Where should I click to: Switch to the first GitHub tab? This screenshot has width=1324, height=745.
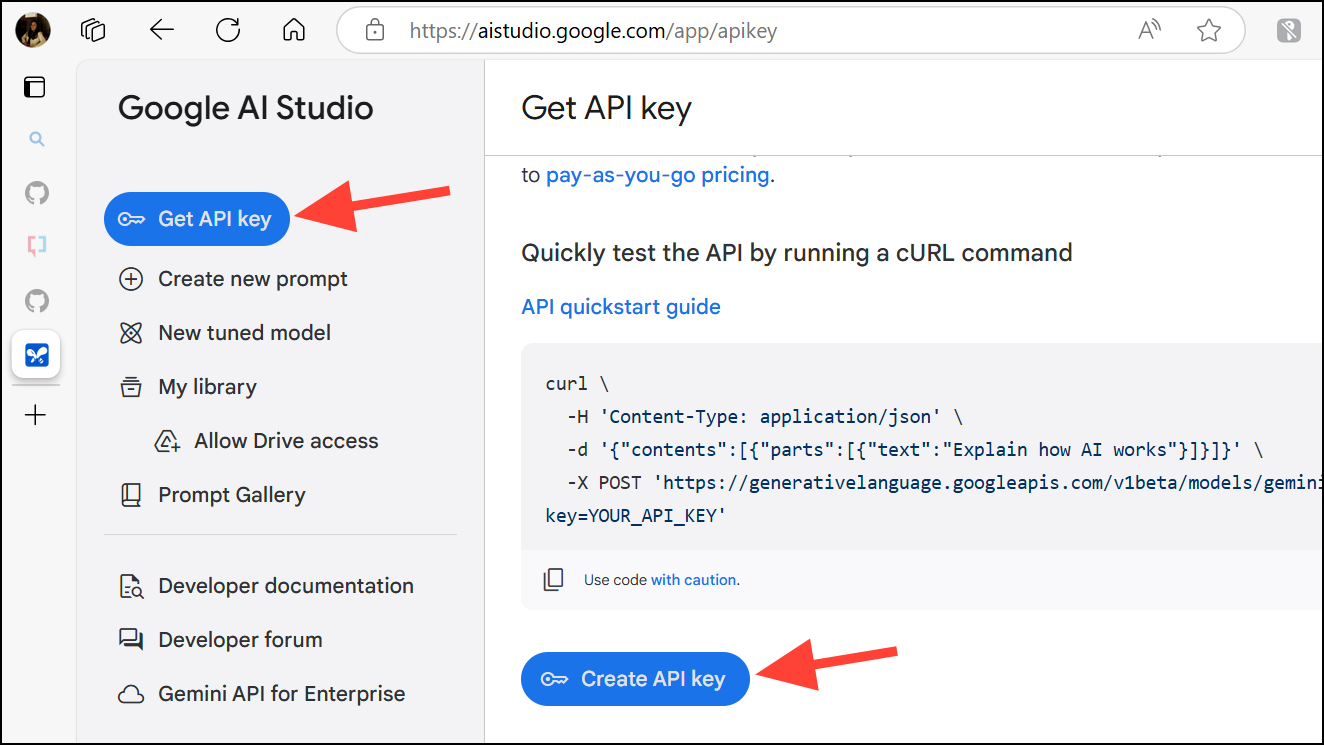pos(37,193)
